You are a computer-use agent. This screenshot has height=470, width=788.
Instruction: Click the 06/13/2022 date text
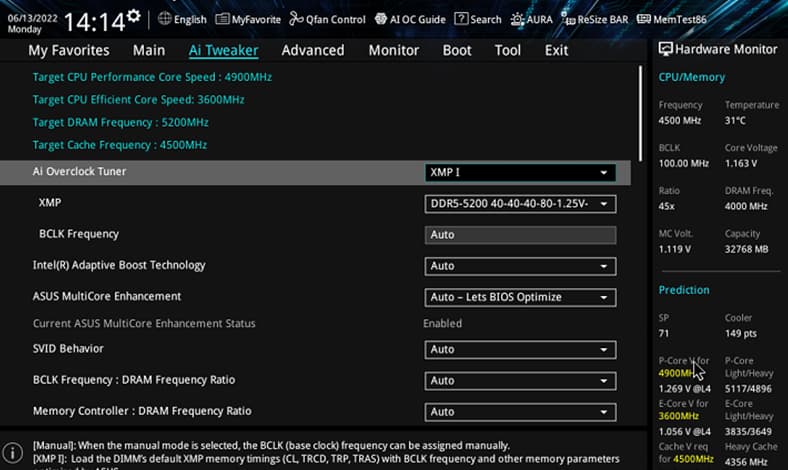coord(33,18)
